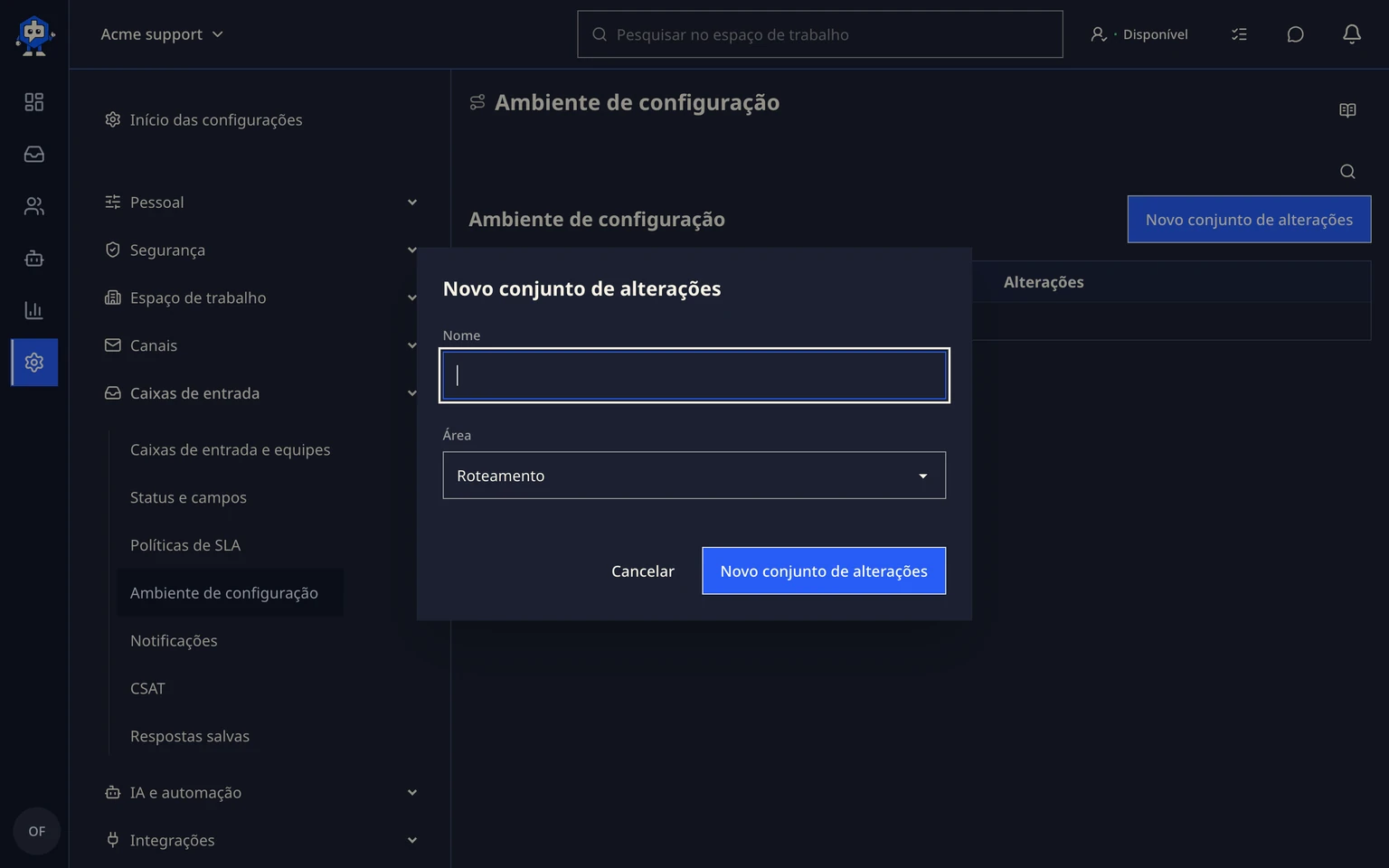Screen dimensions: 1389x868
Task: Go to Início das configurações
Action: (203, 120)
